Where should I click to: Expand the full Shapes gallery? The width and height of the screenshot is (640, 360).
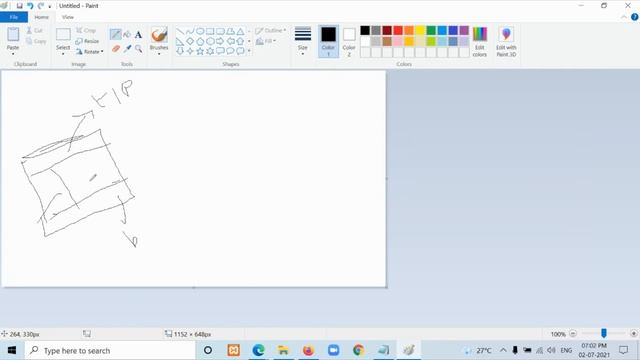(x=249, y=51)
